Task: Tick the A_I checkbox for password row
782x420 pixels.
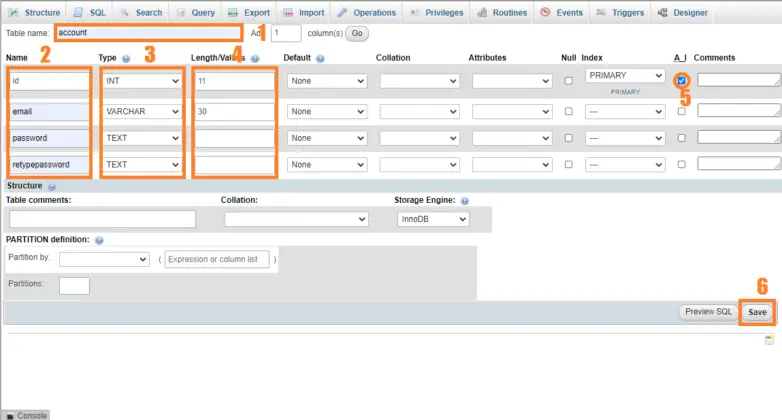Action: click(681, 138)
